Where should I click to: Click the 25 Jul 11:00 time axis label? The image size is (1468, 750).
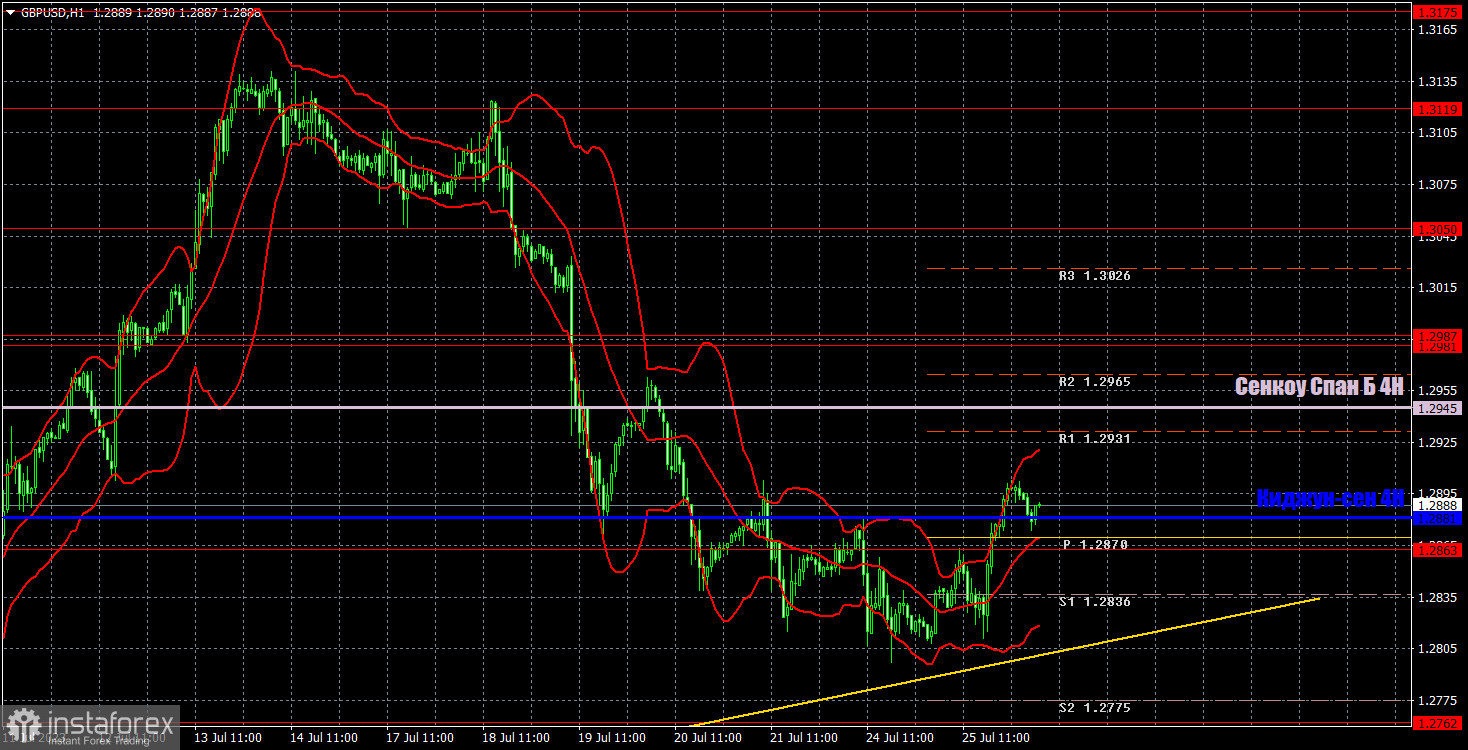(x=996, y=738)
